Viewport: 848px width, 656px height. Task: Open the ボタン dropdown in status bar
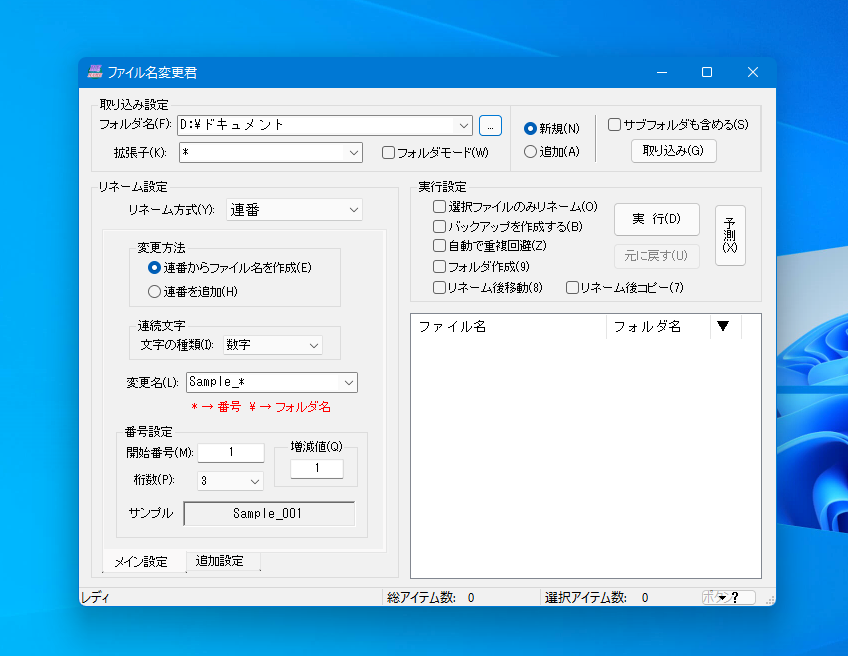(x=728, y=597)
